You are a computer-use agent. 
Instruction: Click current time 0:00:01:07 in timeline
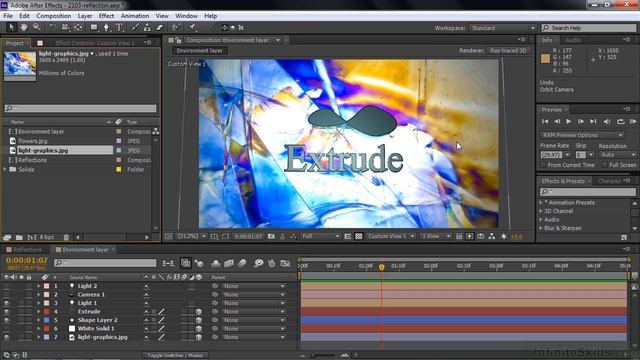[x=27, y=260]
